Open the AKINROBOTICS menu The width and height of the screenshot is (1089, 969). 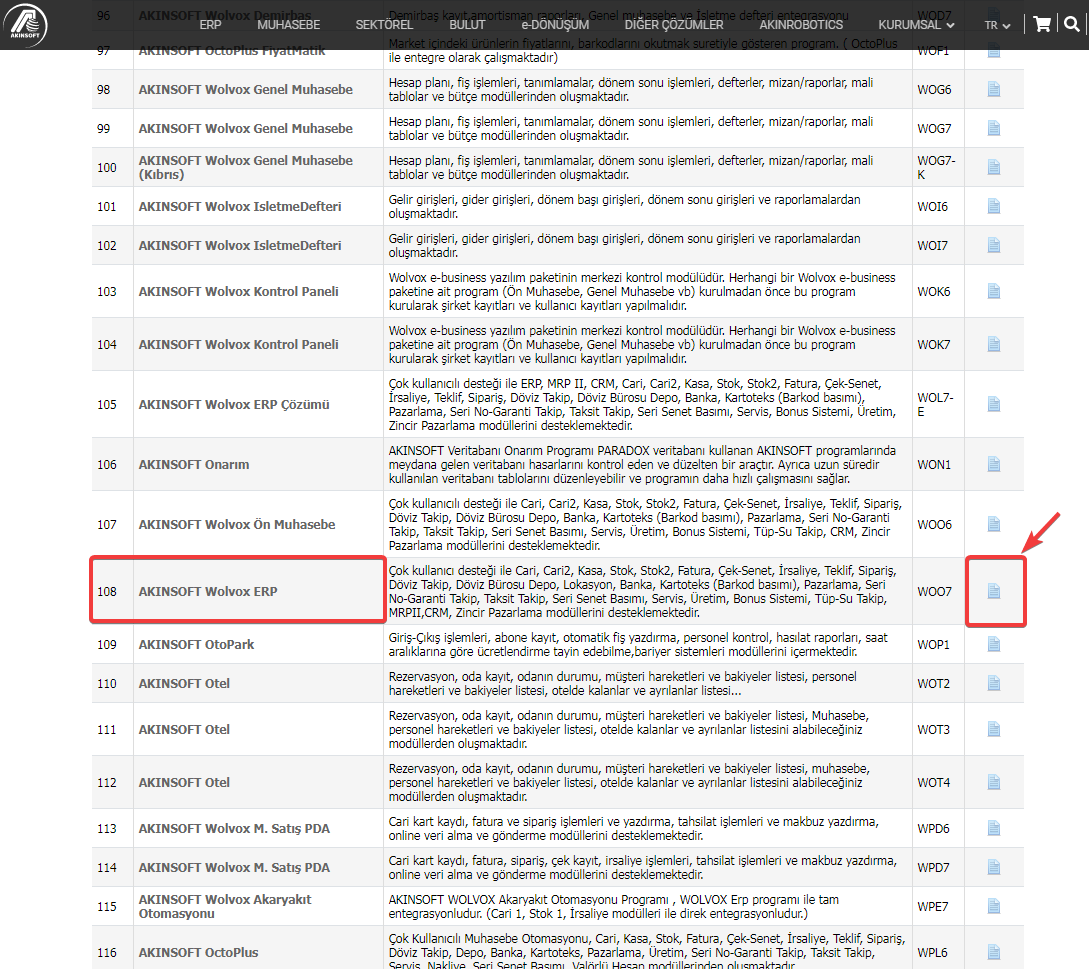tap(801, 25)
